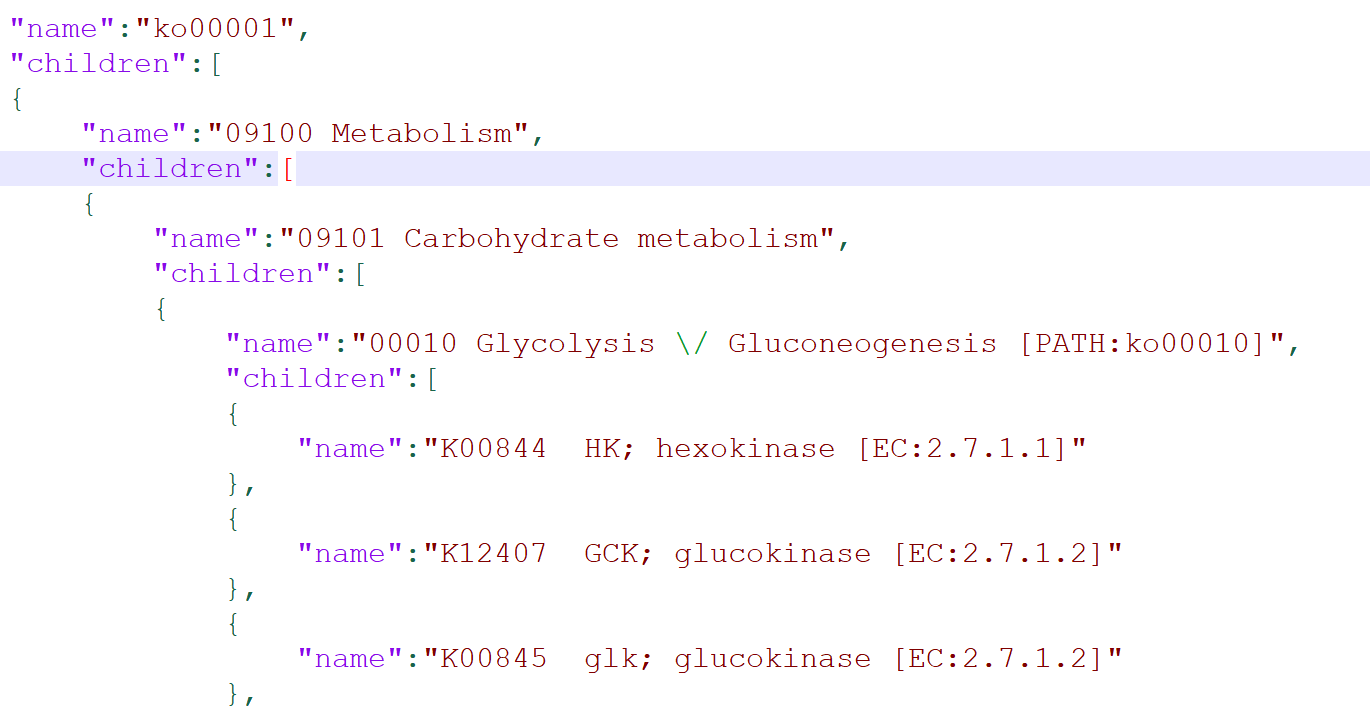Click the escaped slash in Glycolysis \/ Gluconeogenesis

691,343
